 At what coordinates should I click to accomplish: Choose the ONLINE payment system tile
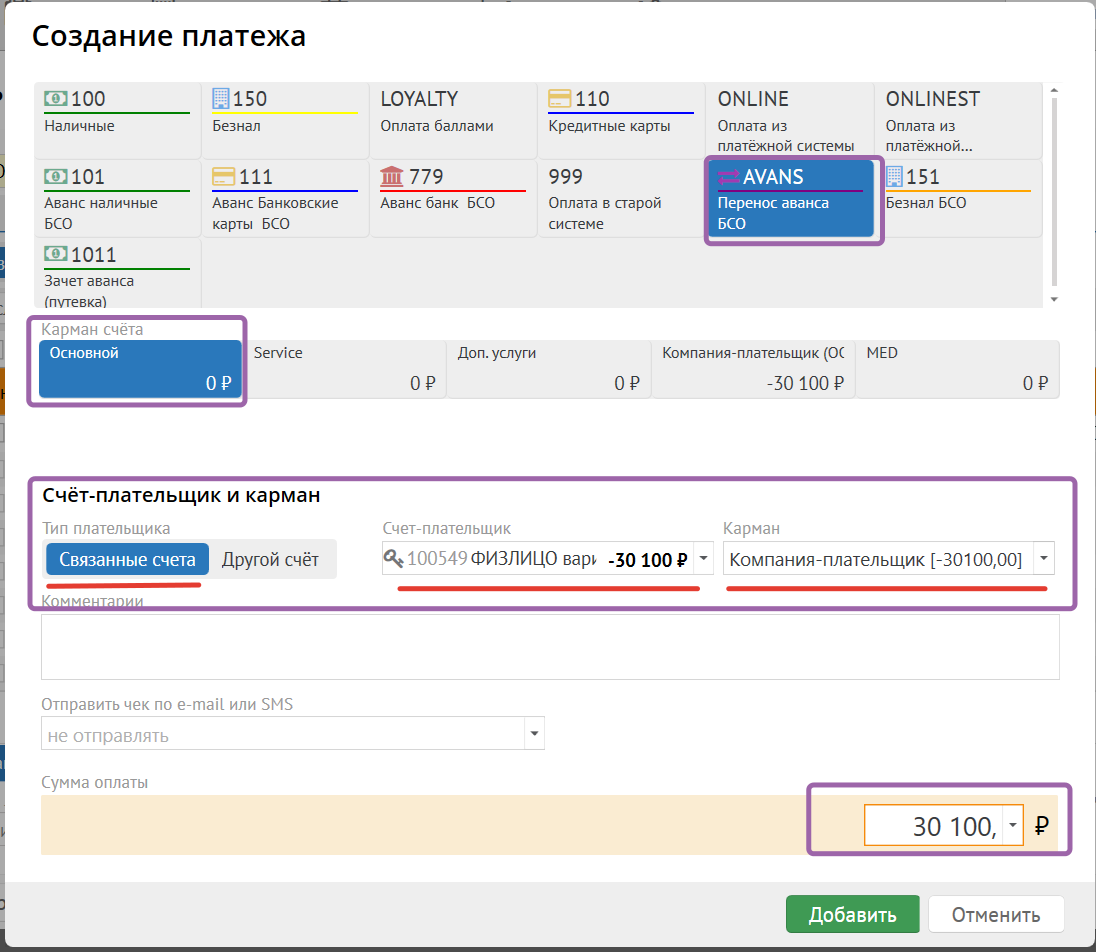coord(789,120)
